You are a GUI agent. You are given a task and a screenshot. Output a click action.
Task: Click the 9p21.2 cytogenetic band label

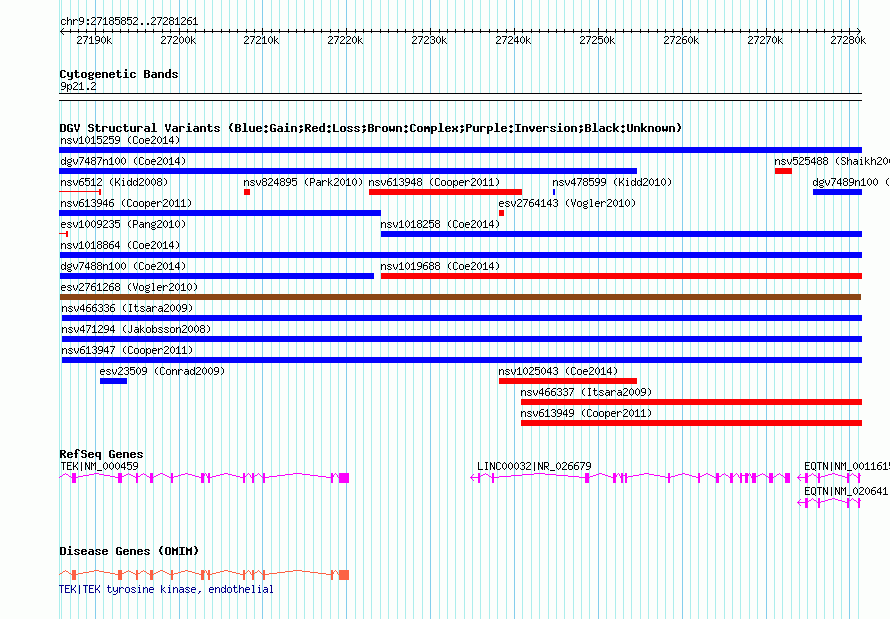78,86
